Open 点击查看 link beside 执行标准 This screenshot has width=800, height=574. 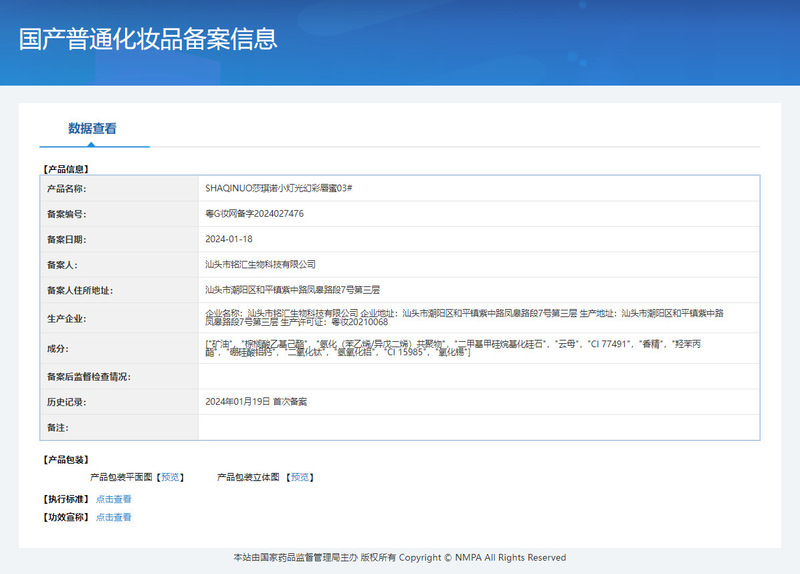tap(114, 499)
